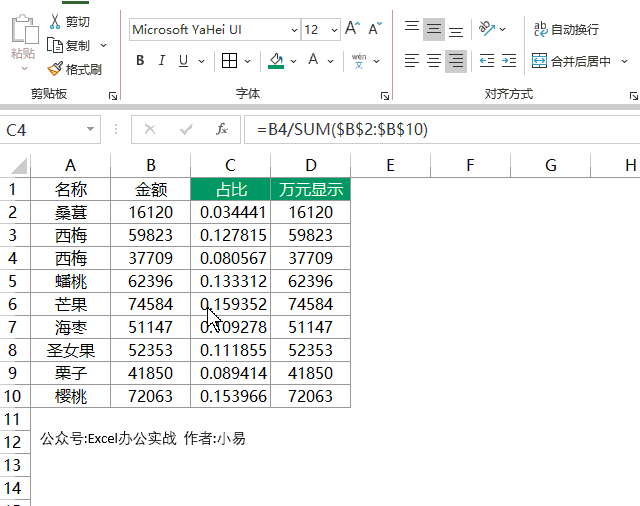Click the text orientation icon
This screenshot has height=506, width=640.
[x=486, y=29]
